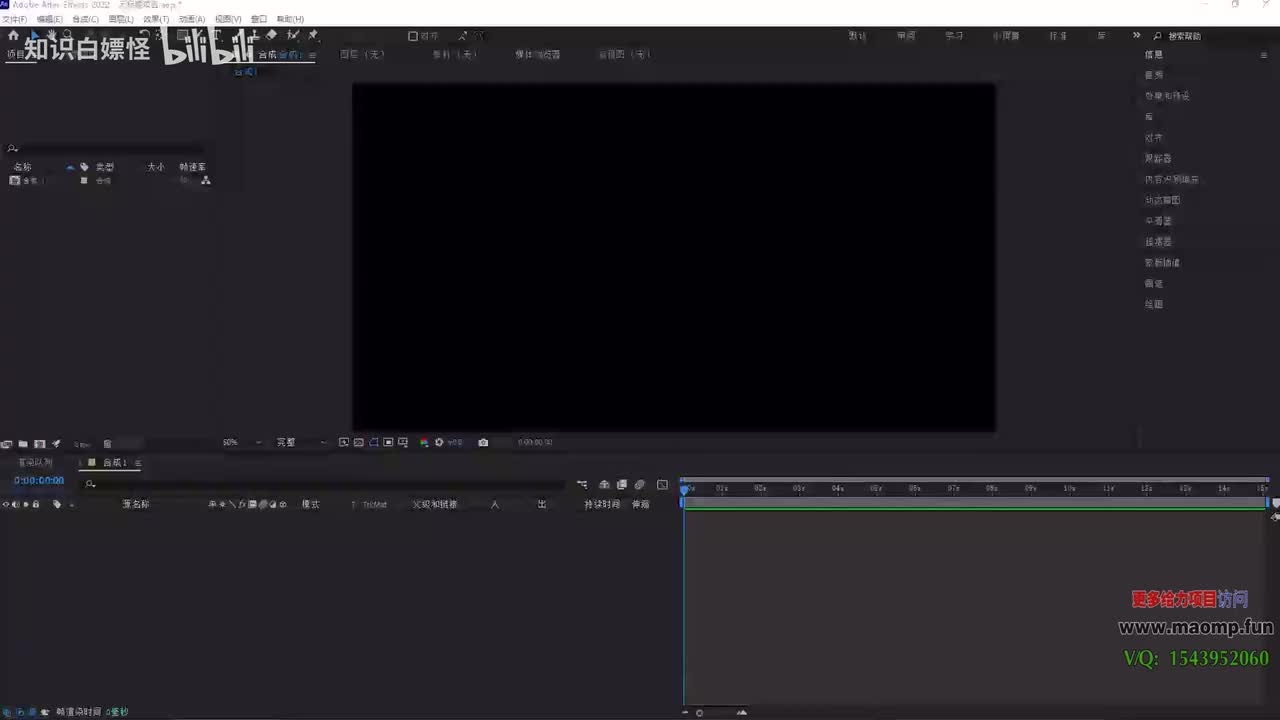The height and width of the screenshot is (720, 1280).
Task: Open the 50% magnification dropdown
Action: click(242, 442)
